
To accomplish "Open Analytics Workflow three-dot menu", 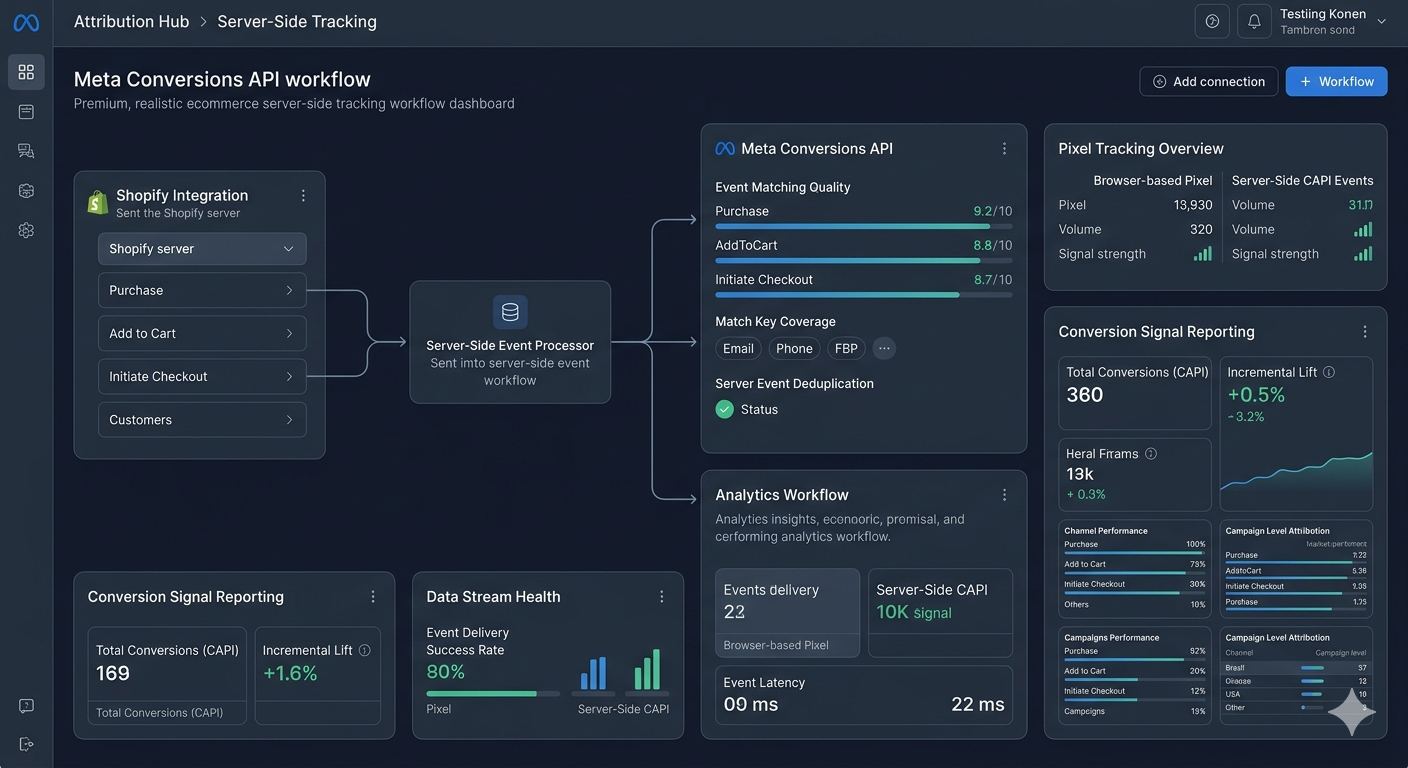I will pos(1004,495).
